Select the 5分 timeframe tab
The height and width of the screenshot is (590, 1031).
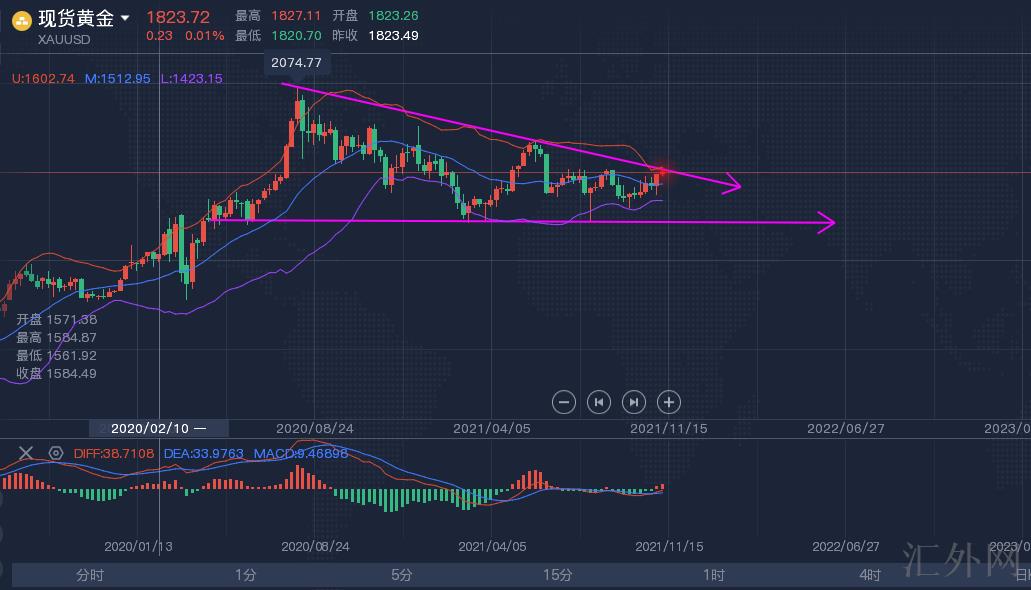coord(402,575)
